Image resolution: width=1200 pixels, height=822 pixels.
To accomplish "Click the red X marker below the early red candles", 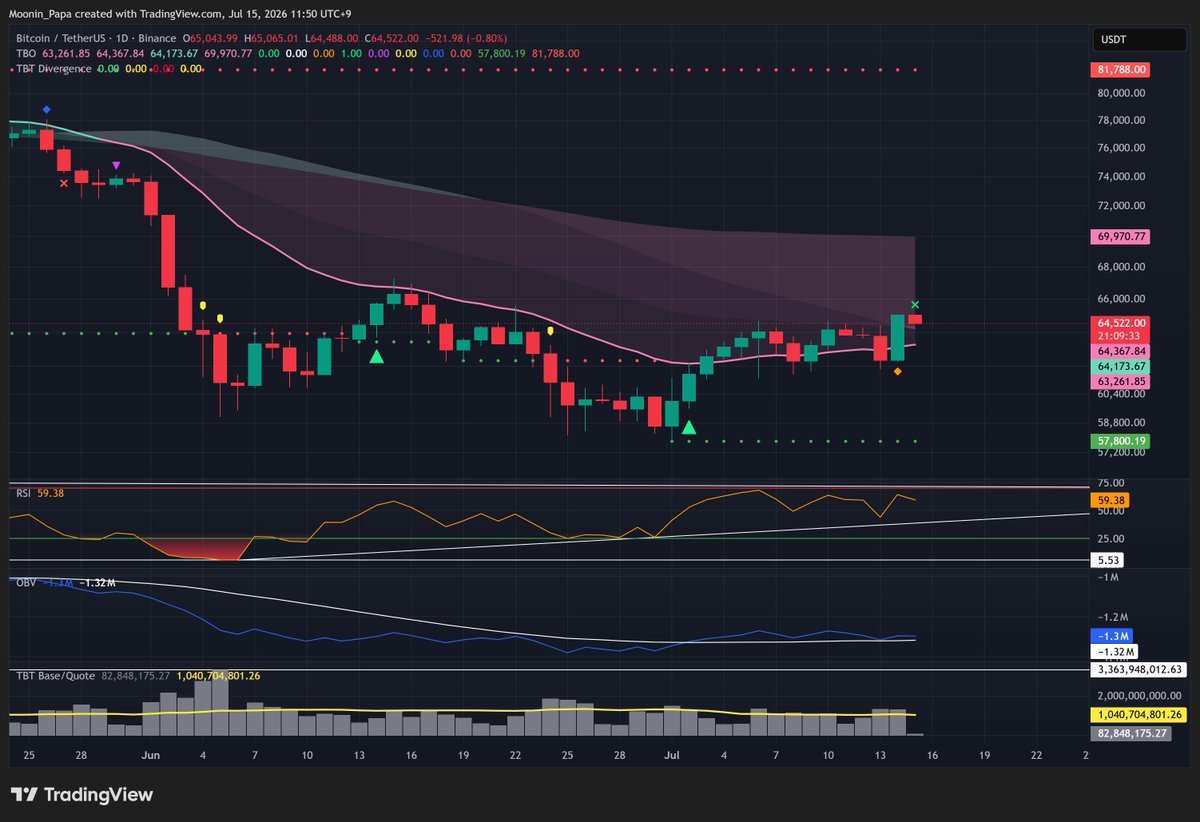I will [x=64, y=183].
